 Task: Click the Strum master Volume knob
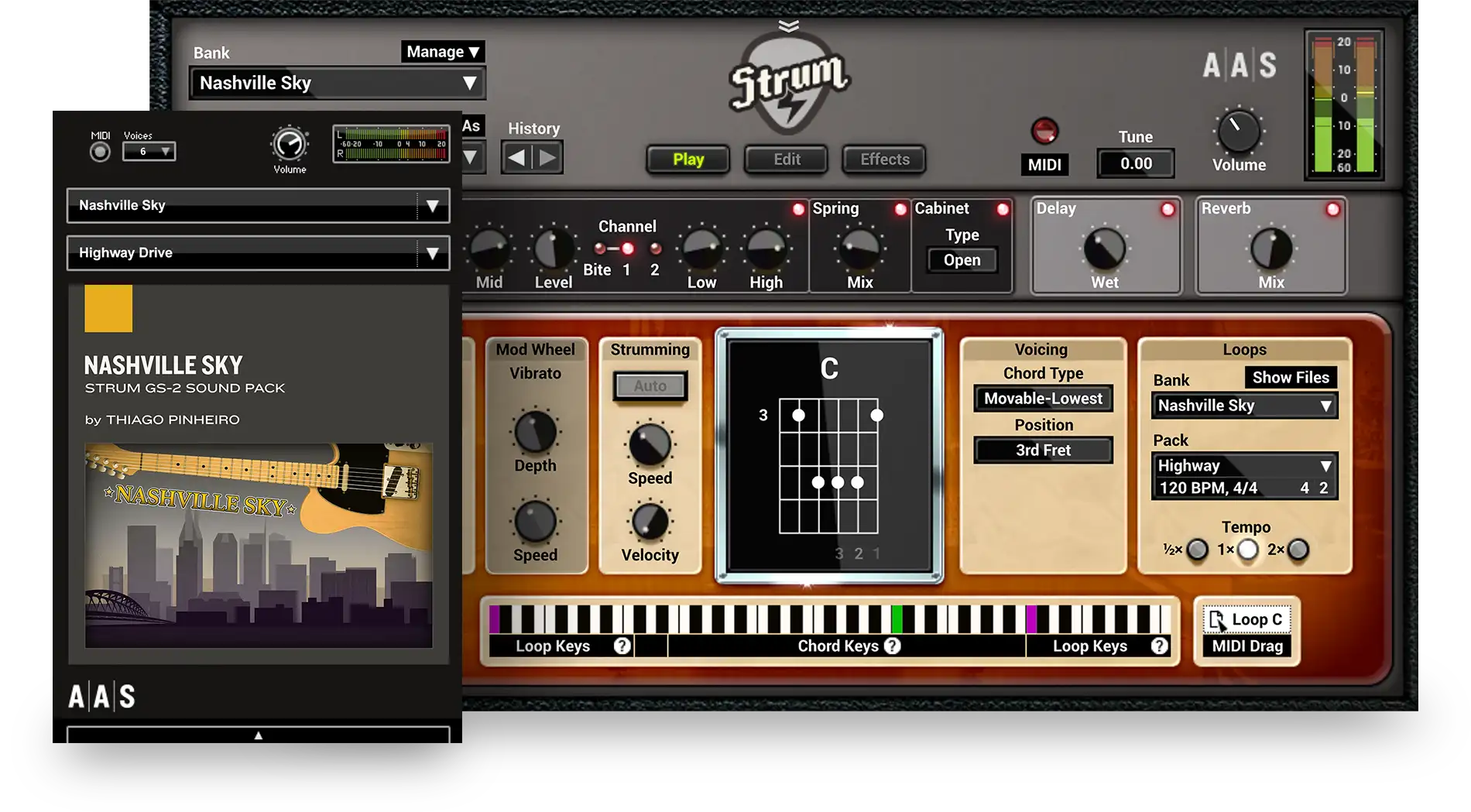click(1239, 132)
